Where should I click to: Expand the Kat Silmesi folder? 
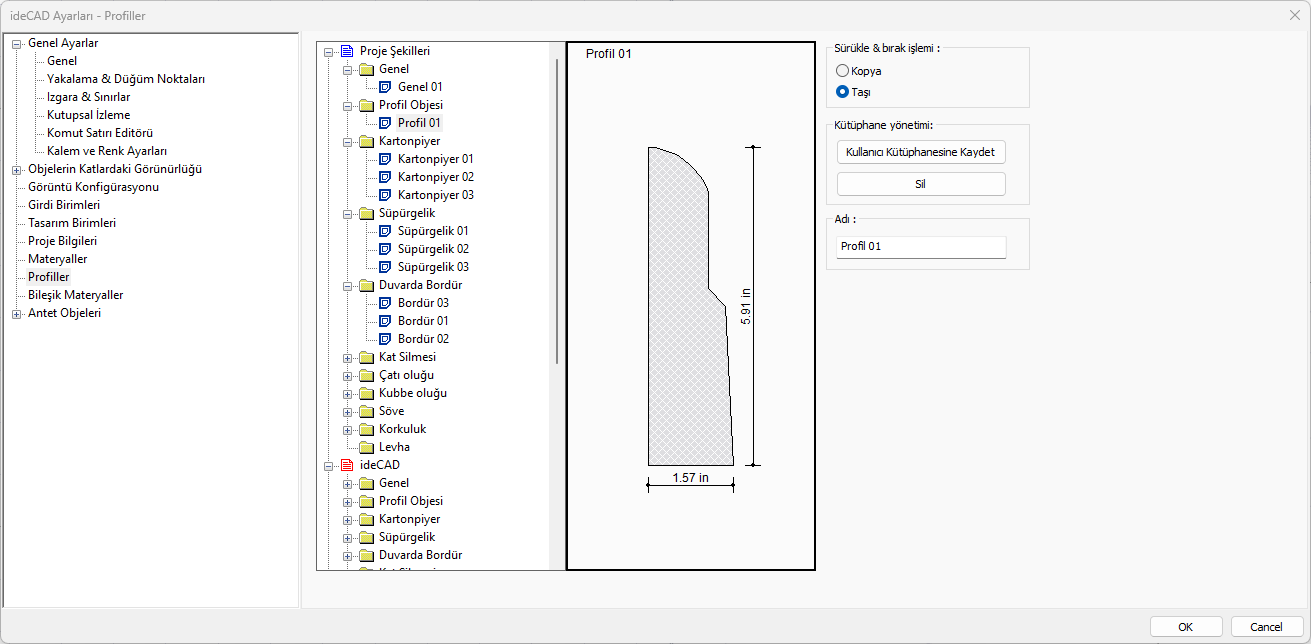tap(348, 357)
